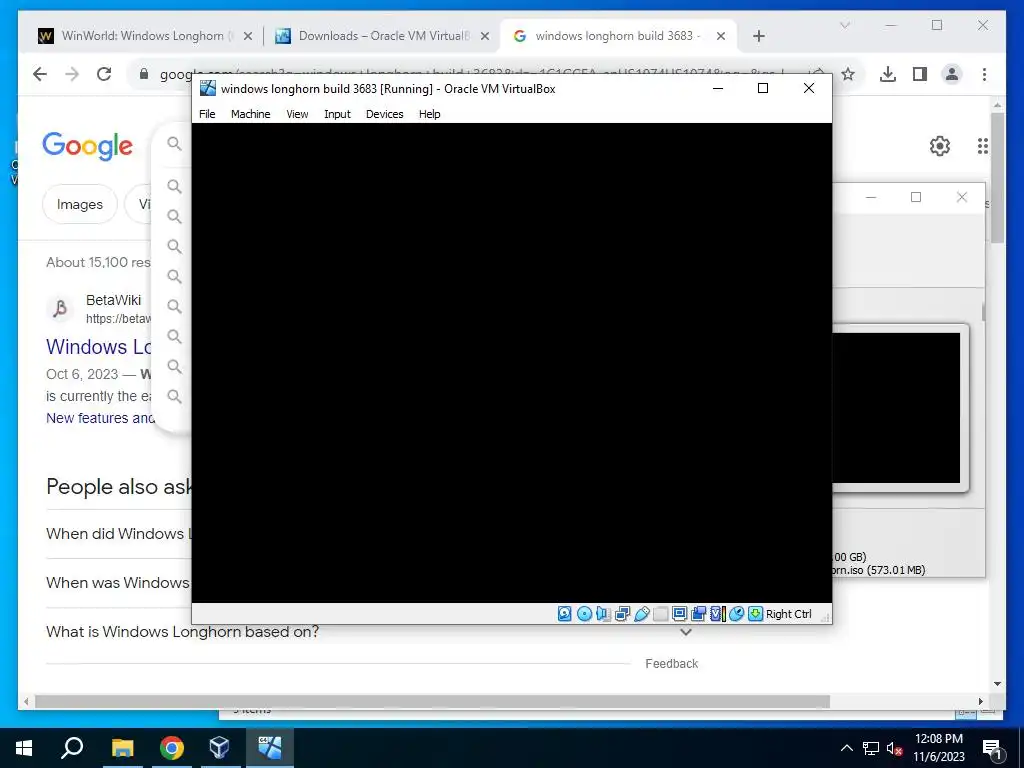Close the Google search tab

tap(721, 37)
